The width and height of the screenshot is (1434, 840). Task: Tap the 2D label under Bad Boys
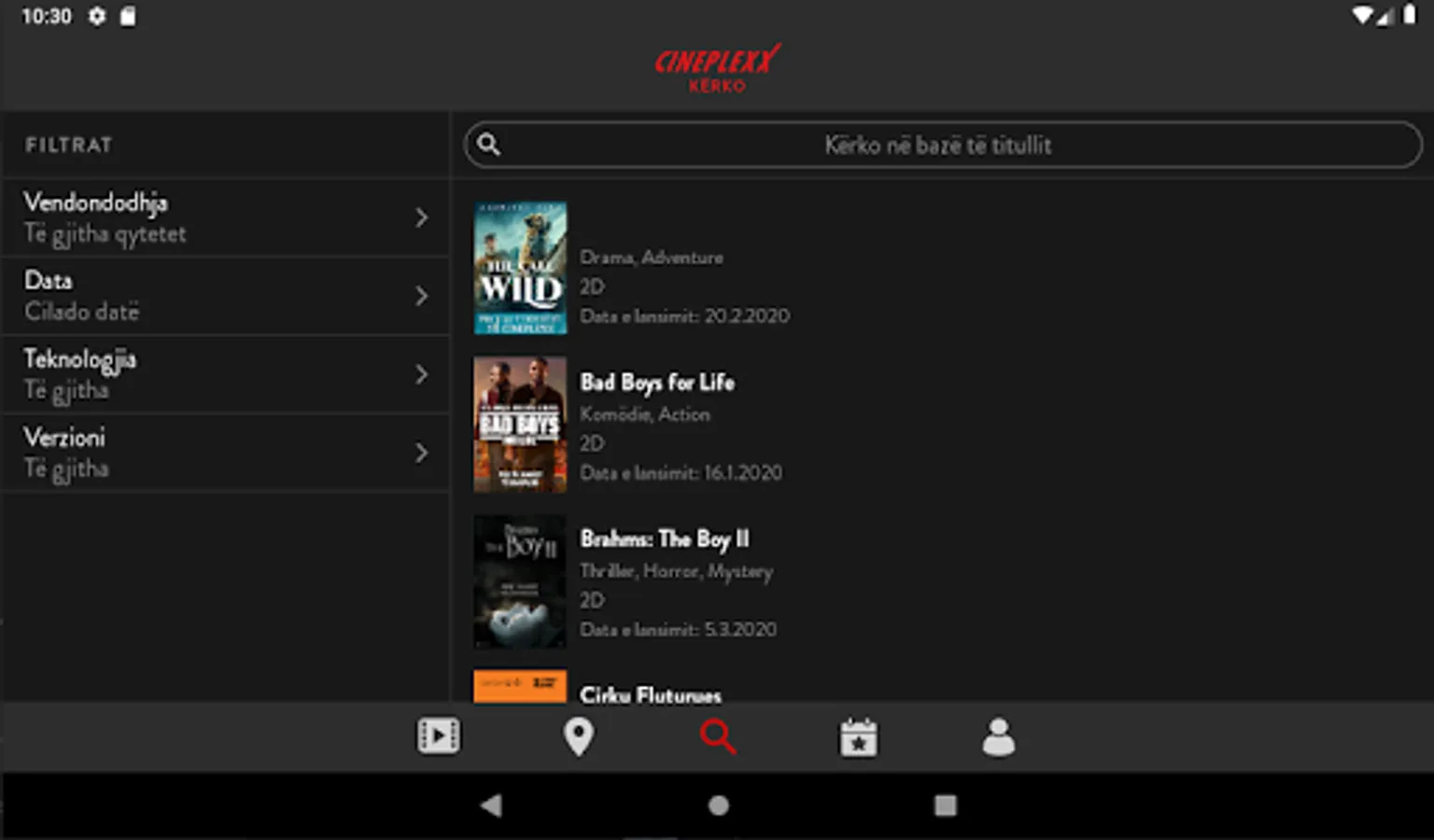(x=592, y=443)
